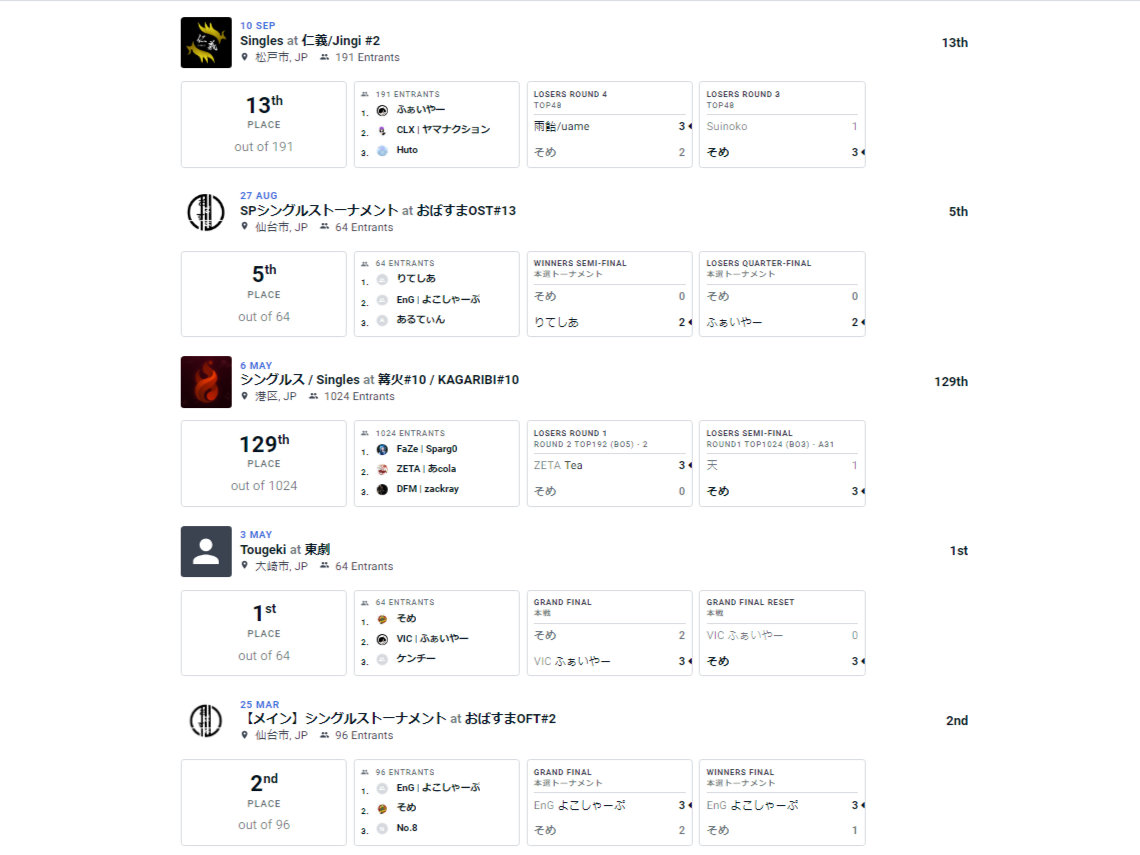This screenshot has width=1140, height=855.
Task: Click the おばすまOST#13 tournament logo
Action: 206,212
